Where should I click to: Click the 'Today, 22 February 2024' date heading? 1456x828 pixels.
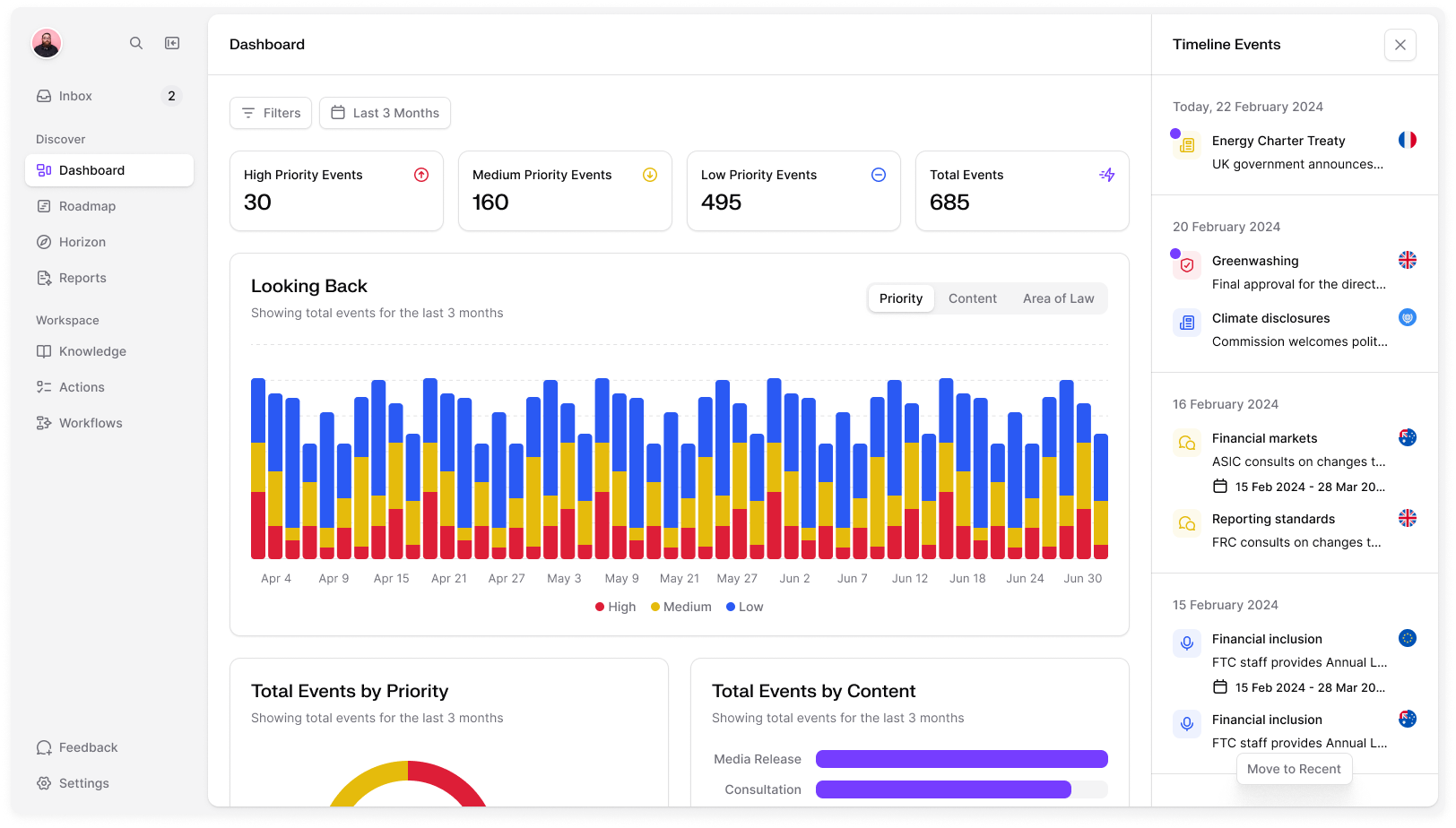pyautogui.click(x=1248, y=107)
